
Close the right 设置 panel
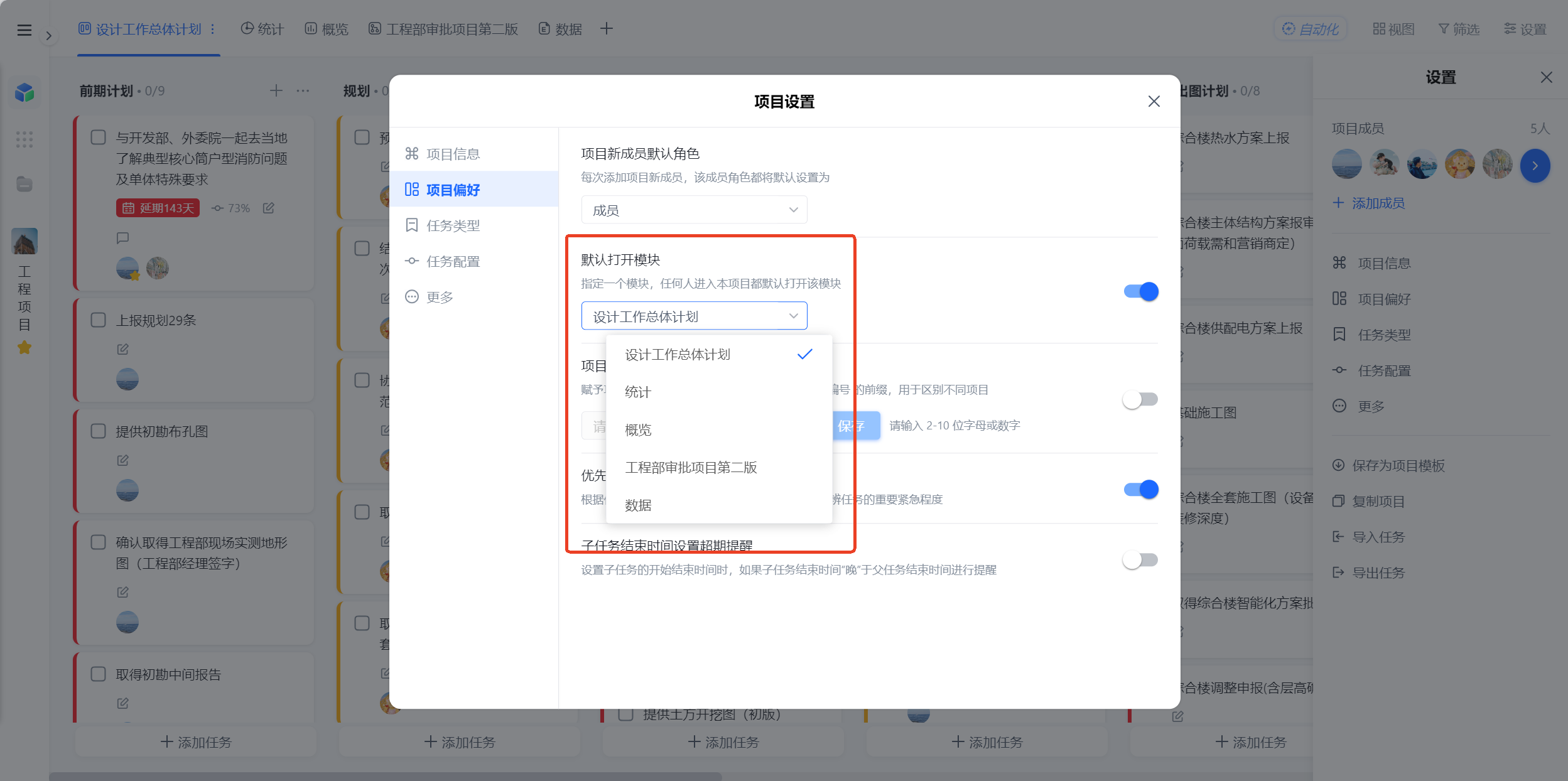[1546, 77]
